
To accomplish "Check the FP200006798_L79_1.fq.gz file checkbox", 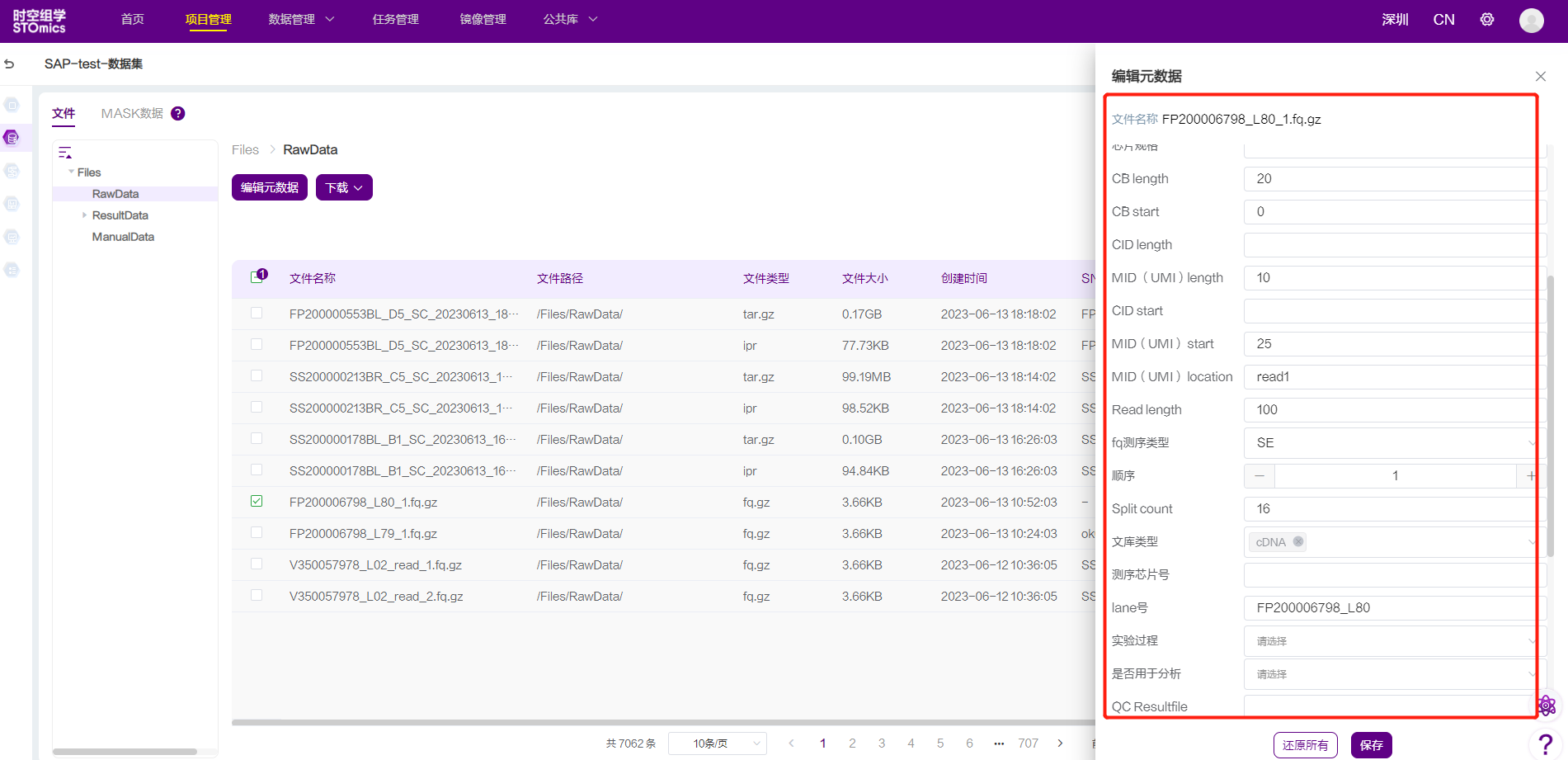I will 257,533.
